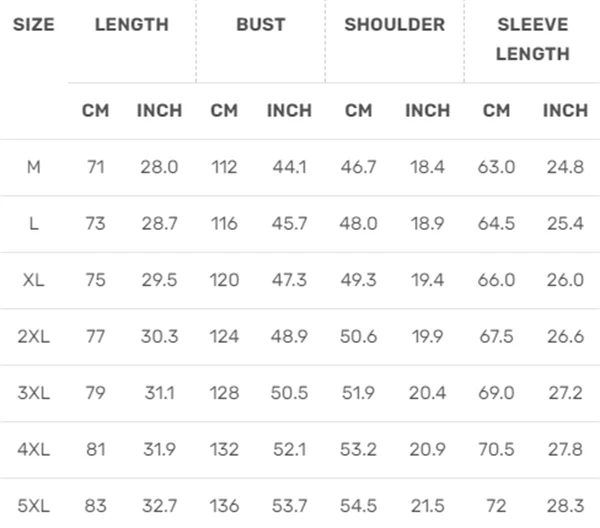600x528 pixels.
Task: Click the LENGTH column header
Action: [x=132, y=25]
